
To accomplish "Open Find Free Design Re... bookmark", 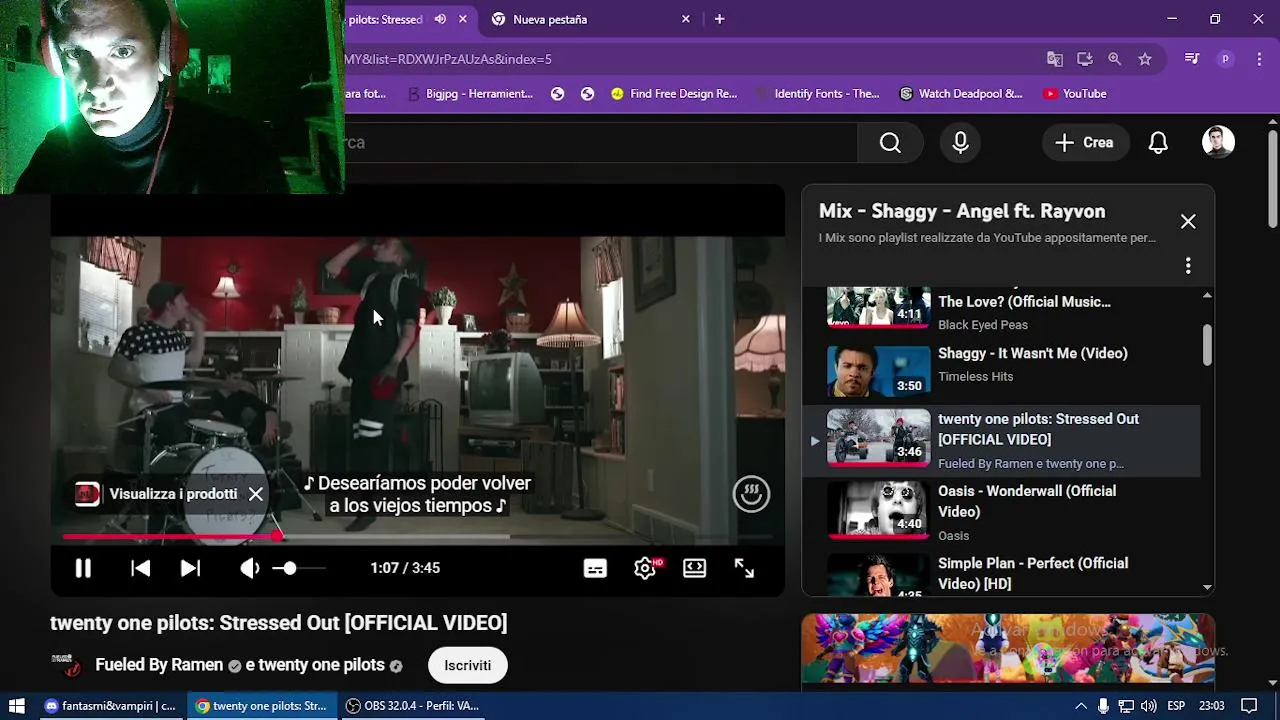I will 674,94.
